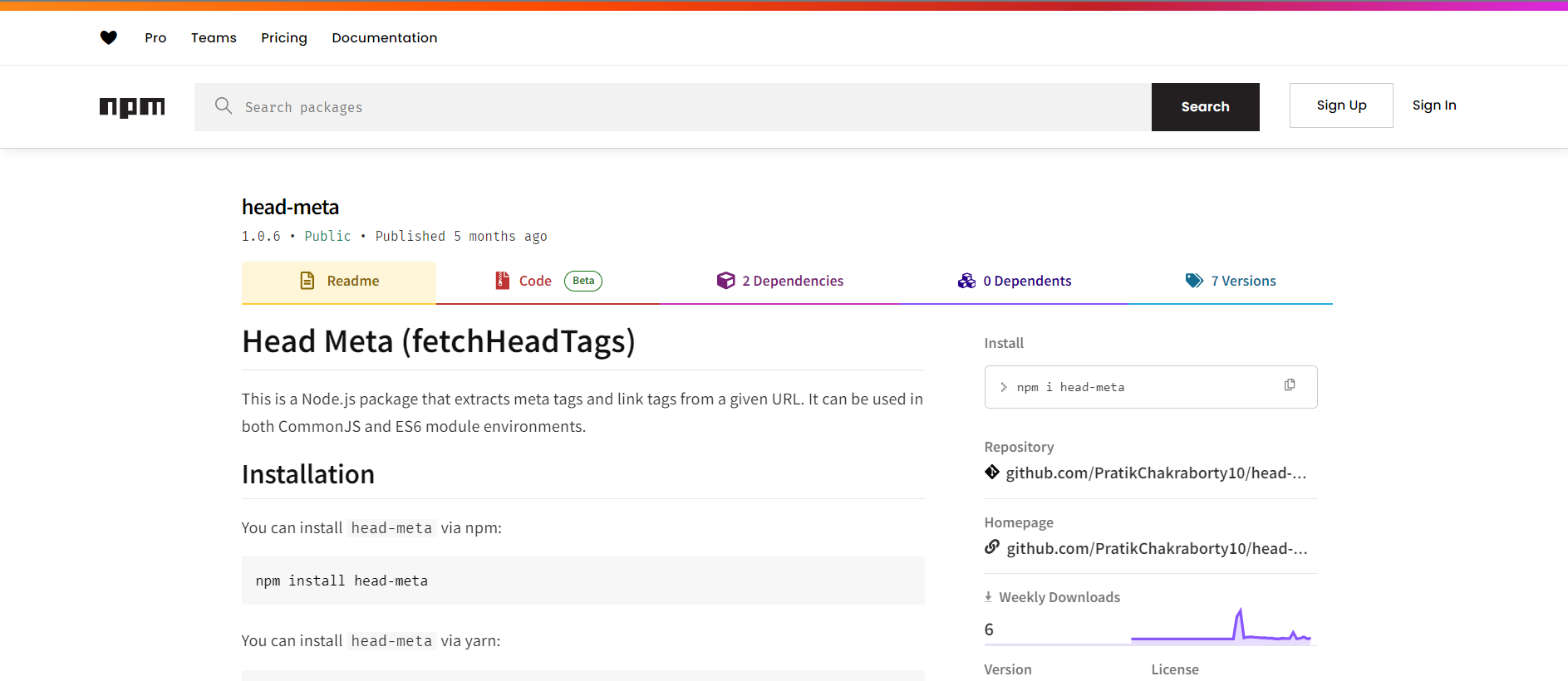Click the Sign Up button
The image size is (1568, 681).
click(1341, 105)
